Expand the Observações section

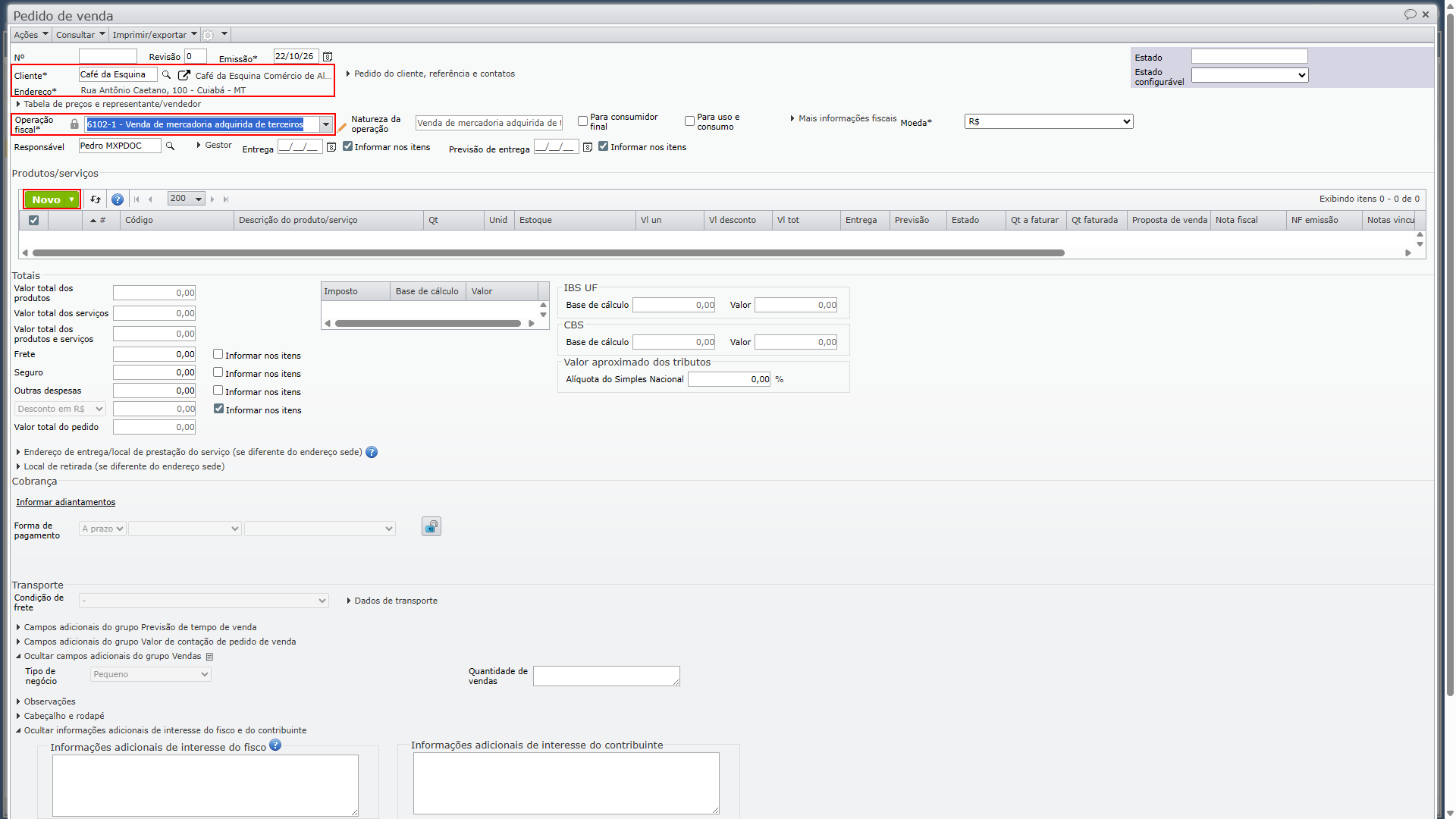point(46,702)
